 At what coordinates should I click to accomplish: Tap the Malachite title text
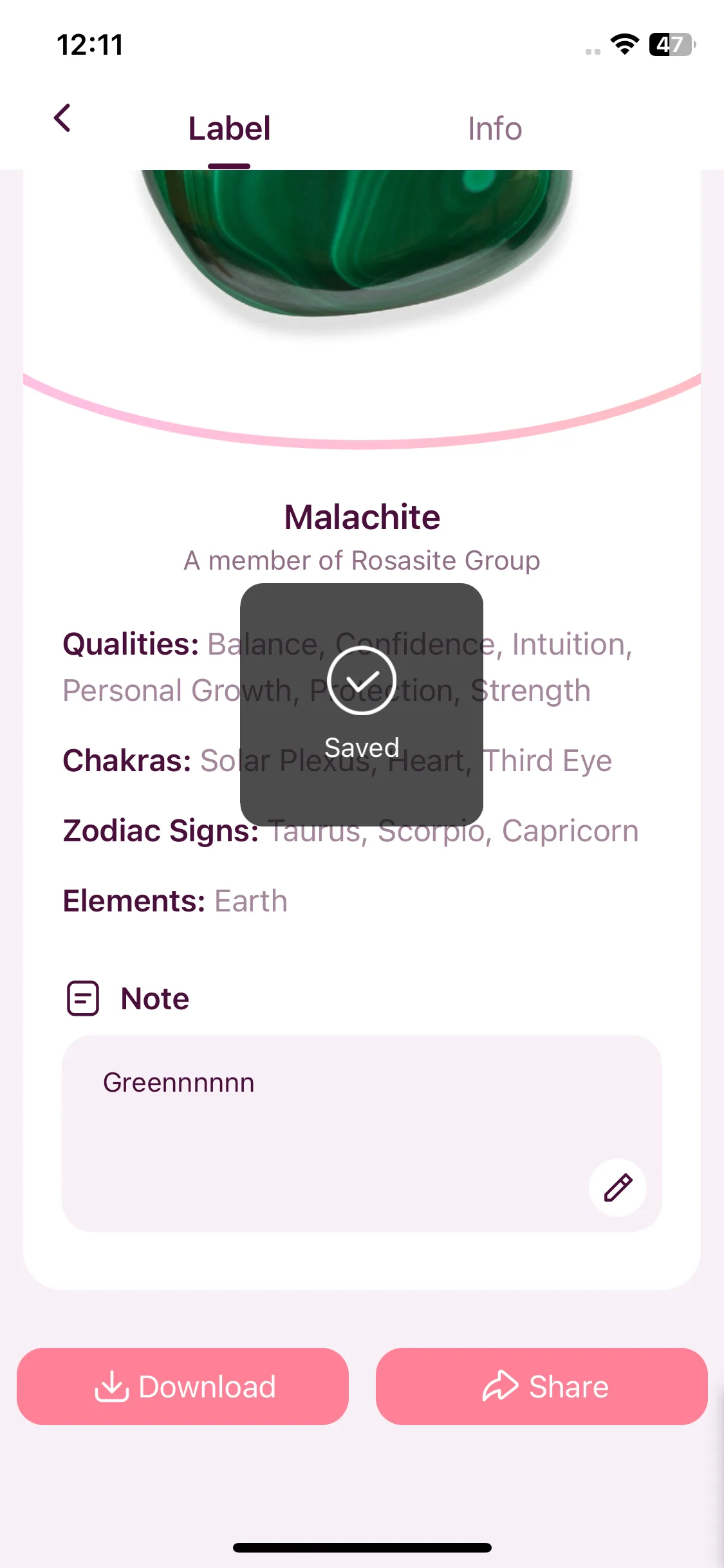[x=362, y=517]
